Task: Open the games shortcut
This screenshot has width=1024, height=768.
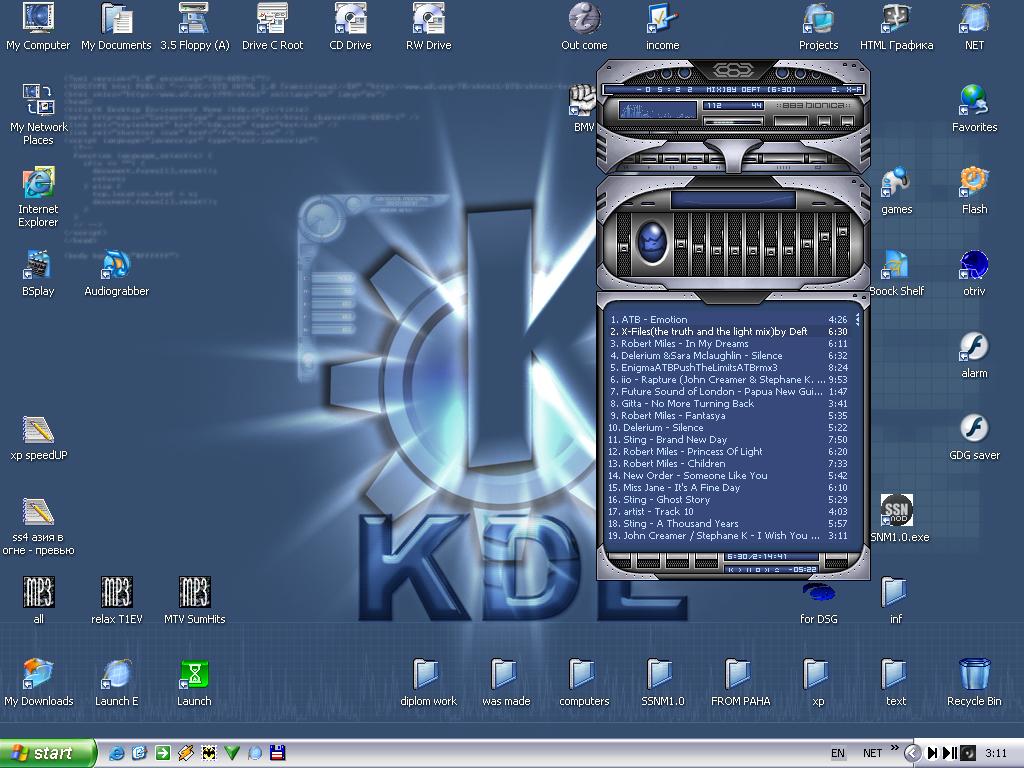Action: point(897,190)
